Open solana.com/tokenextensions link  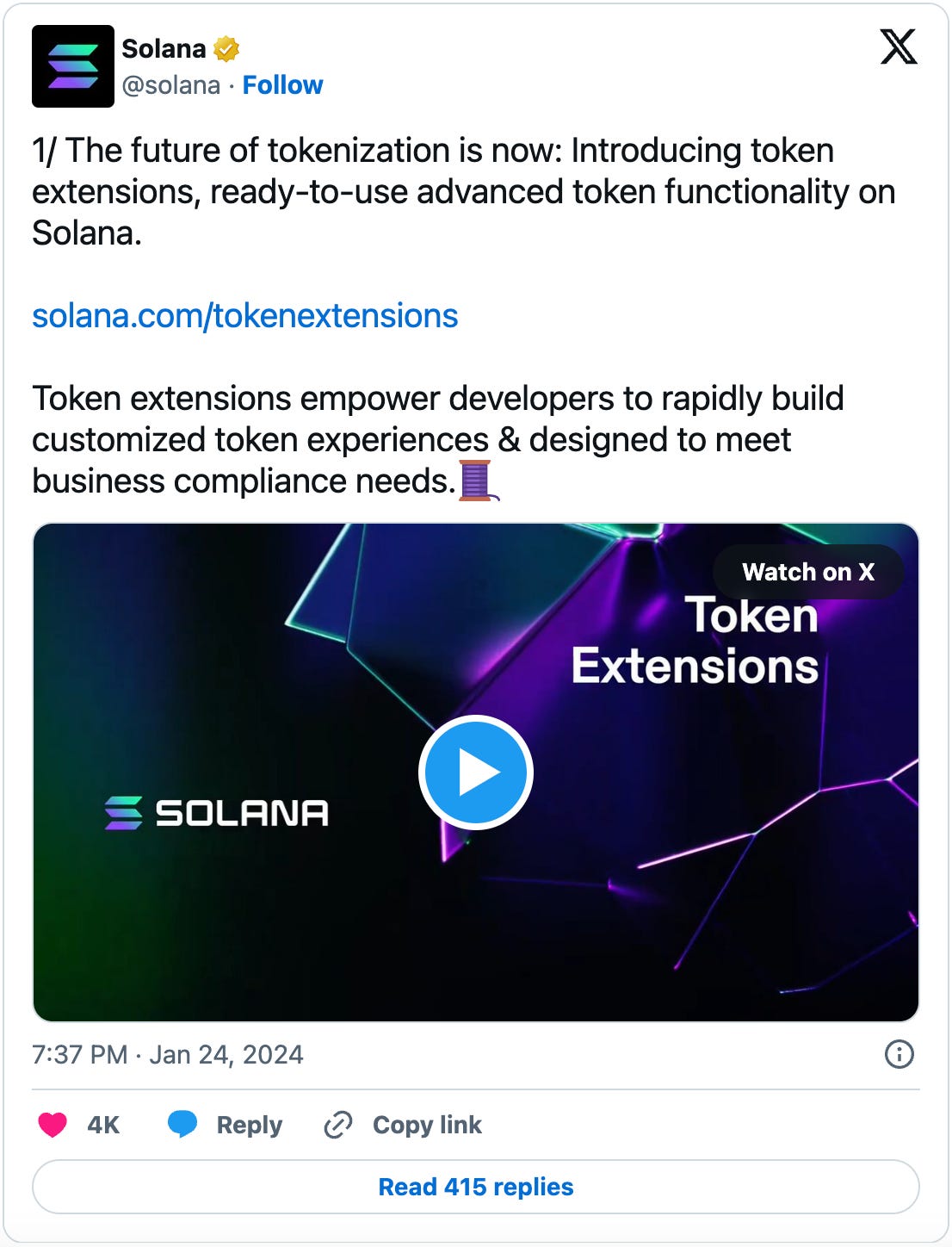[245, 316]
